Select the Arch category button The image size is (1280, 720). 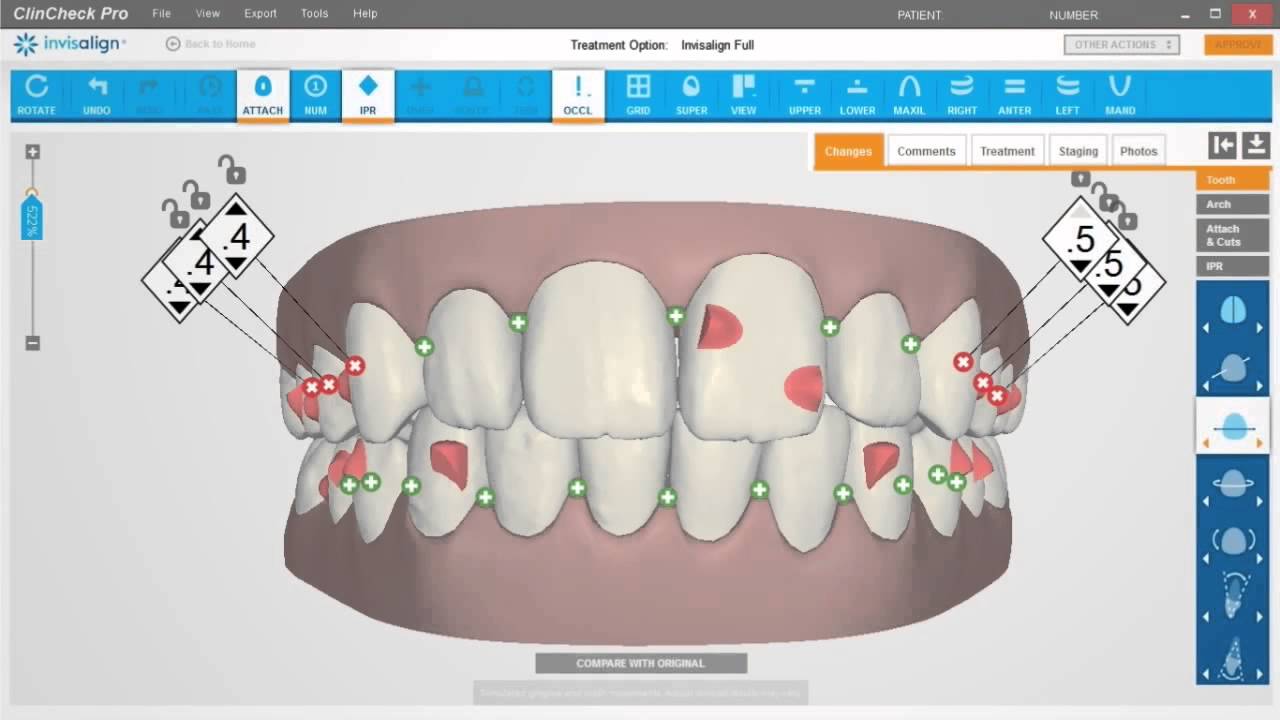coord(1232,204)
